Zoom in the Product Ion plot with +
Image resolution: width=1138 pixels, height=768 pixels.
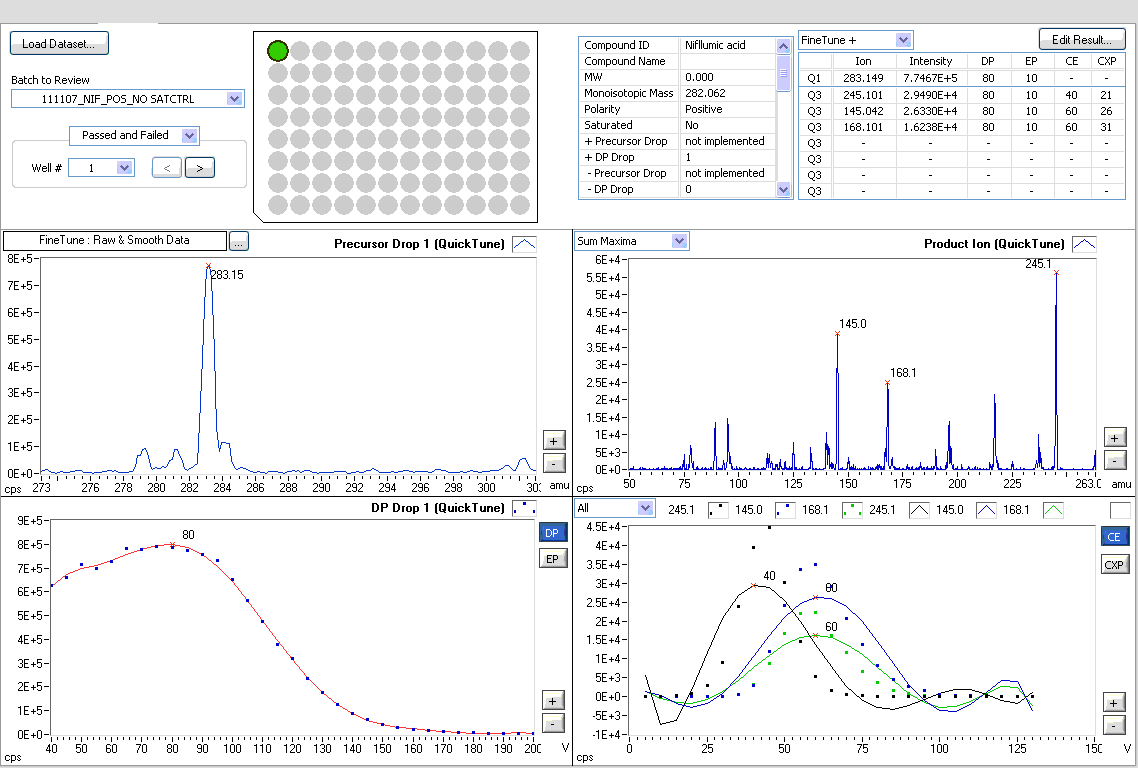click(x=1115, y=437)
